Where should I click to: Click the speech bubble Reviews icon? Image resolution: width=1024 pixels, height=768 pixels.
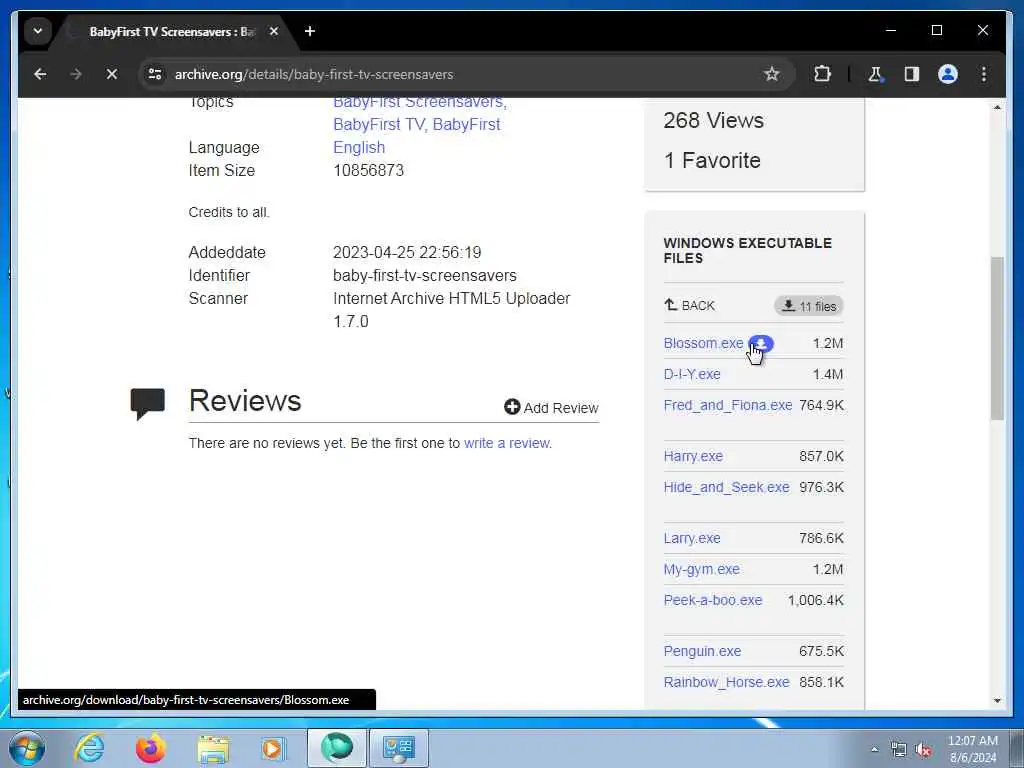148,403
